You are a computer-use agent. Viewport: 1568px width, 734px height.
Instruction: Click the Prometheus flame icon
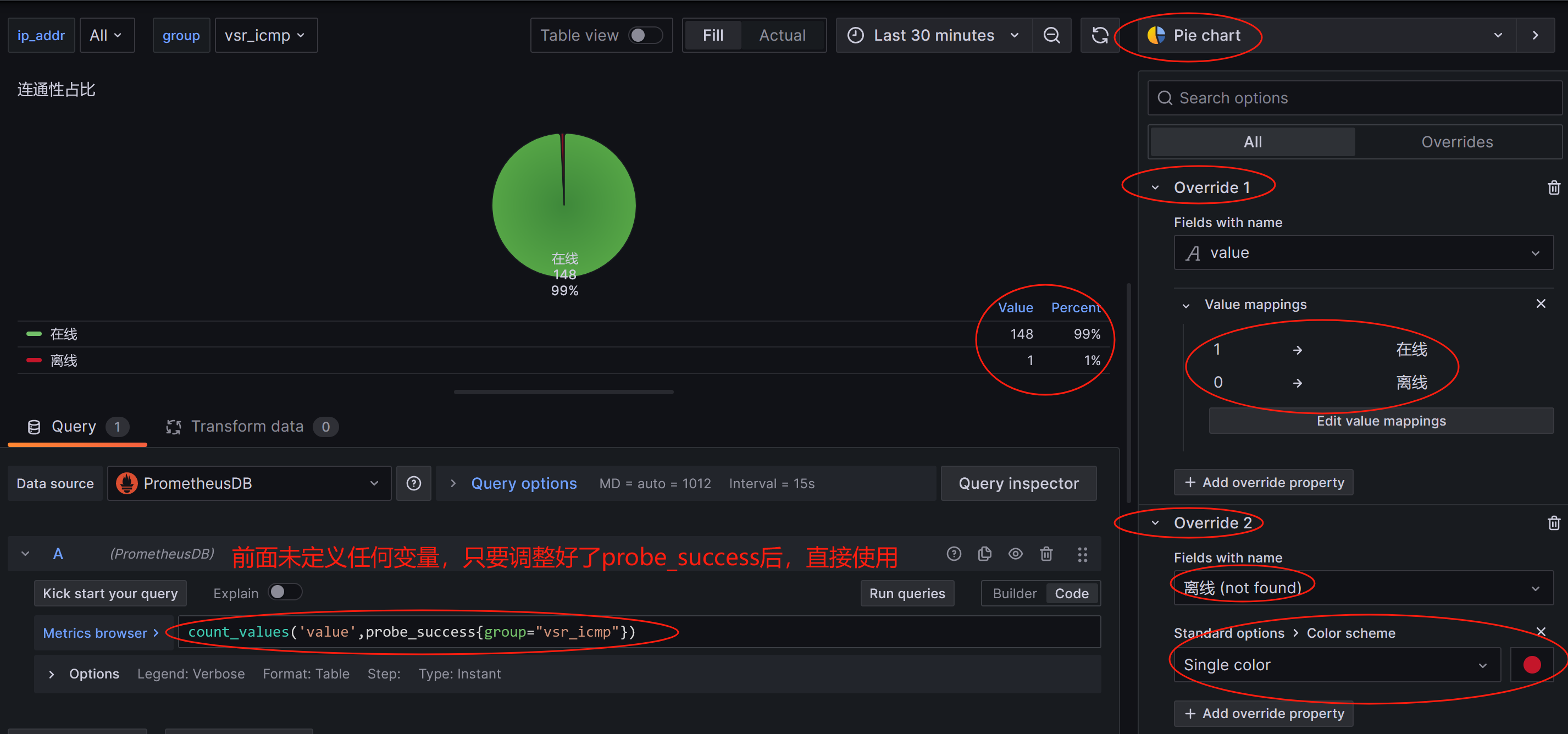pyautogui.click(x=126, y=483)
